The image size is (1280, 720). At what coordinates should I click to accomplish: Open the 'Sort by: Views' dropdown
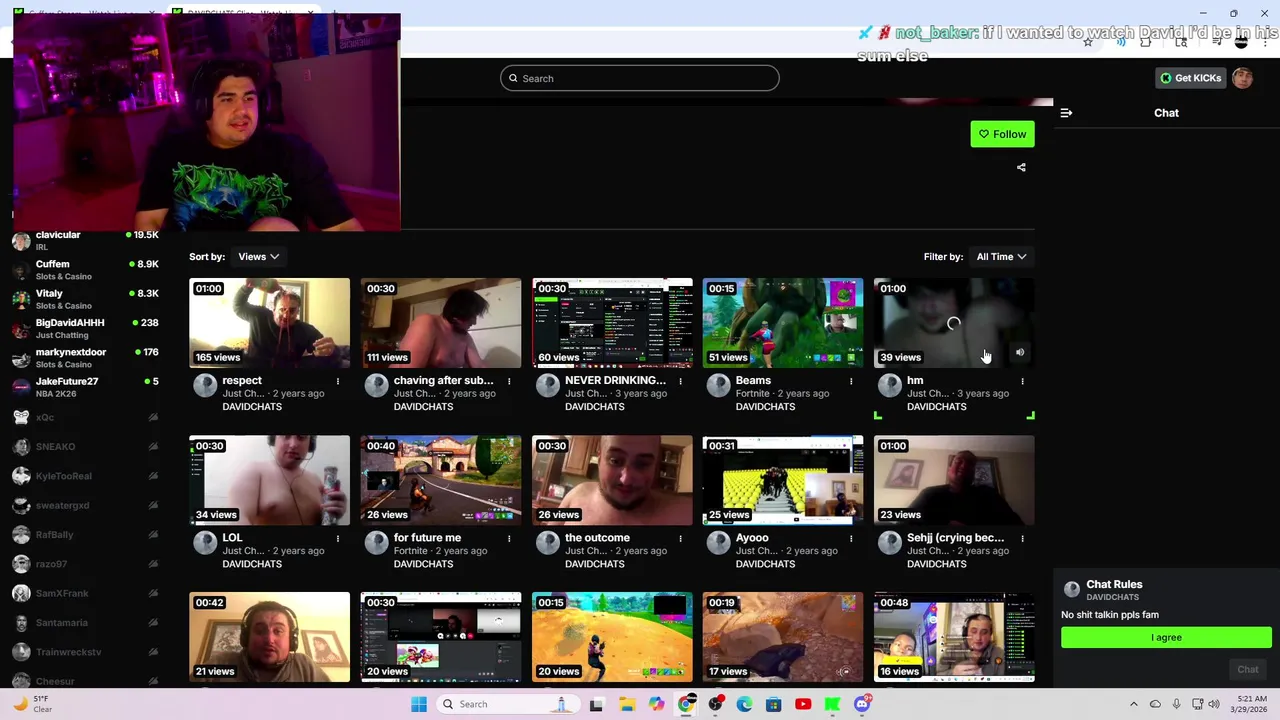(x=259, y=257)
